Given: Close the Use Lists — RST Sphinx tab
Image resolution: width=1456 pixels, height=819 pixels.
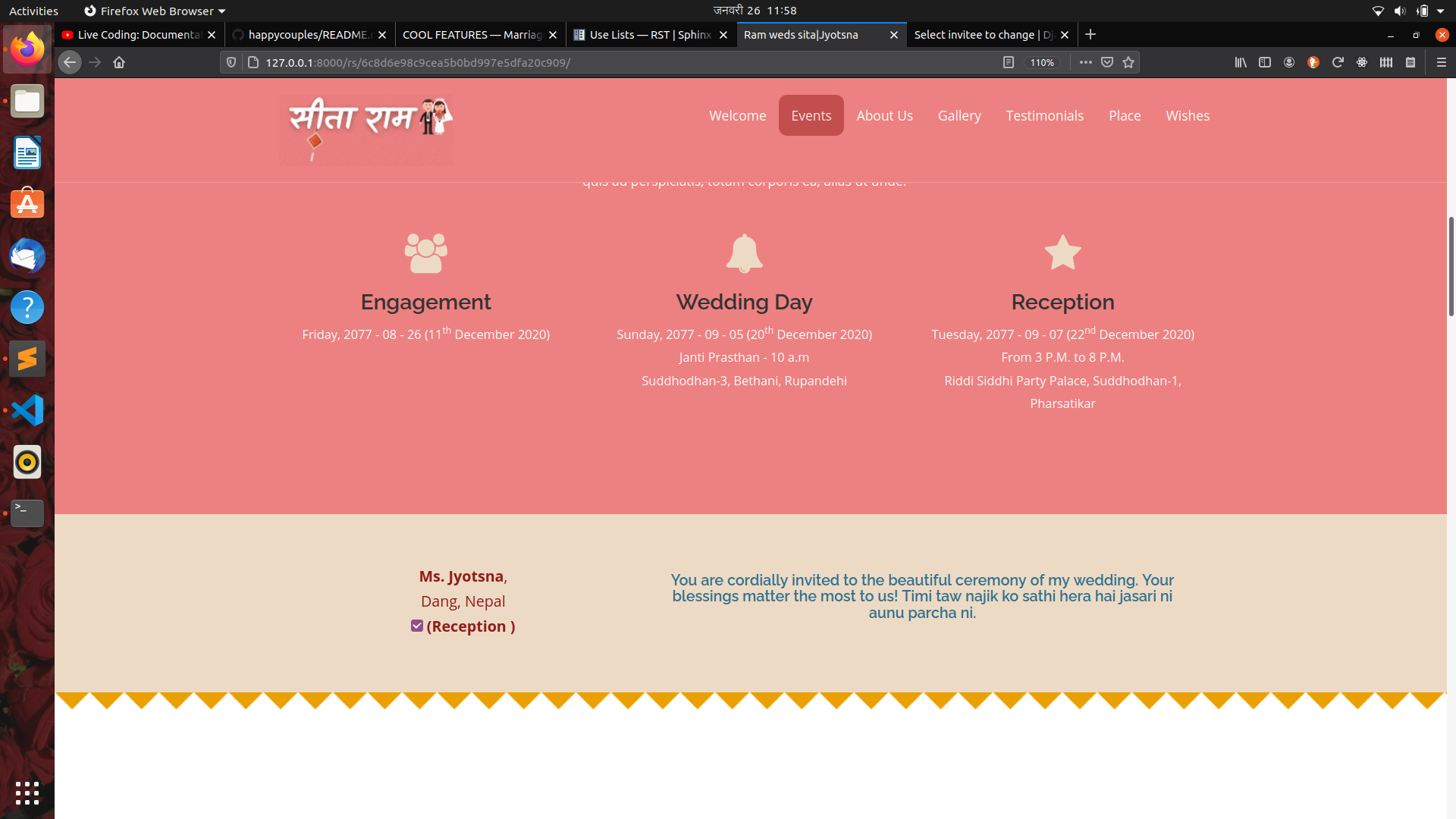Looking at the screenshot, I should (723, 35).
